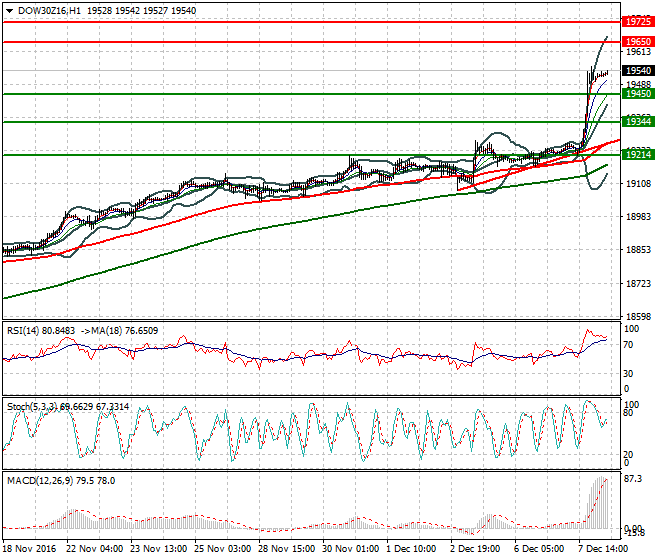Click the 18983 price scale value

638,216
